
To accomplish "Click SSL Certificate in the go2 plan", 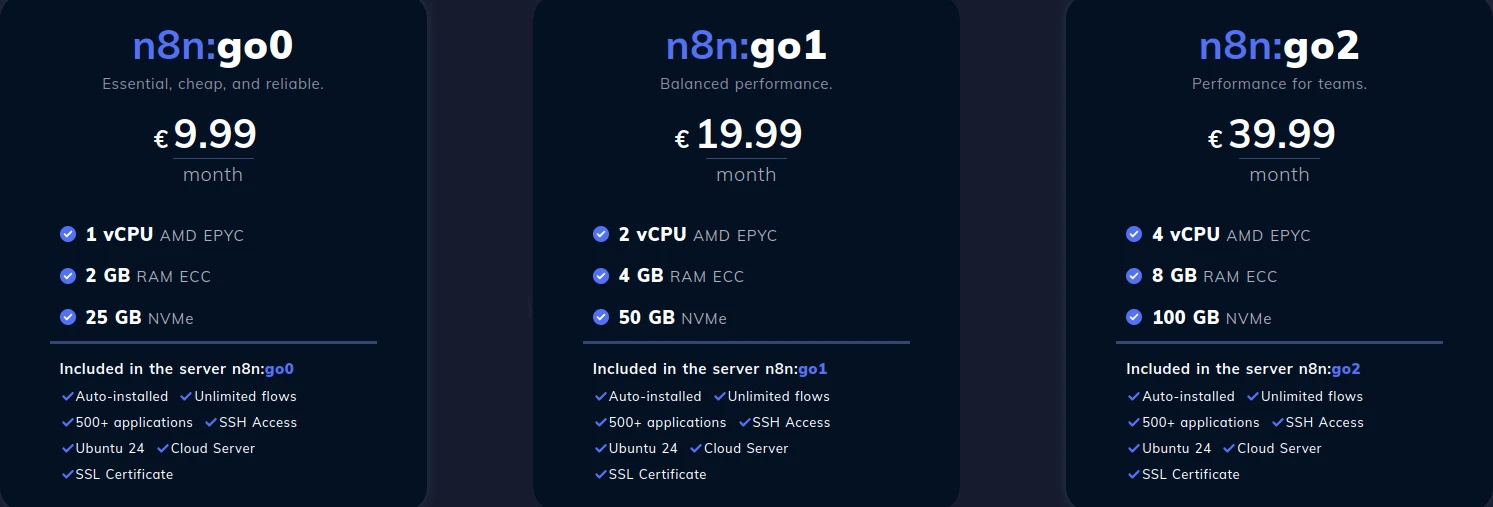I will pos(1190,474).
